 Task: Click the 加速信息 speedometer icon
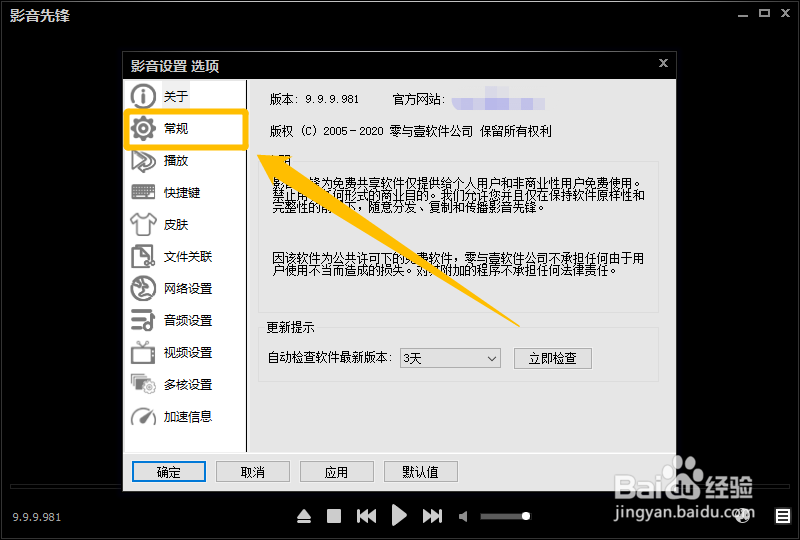coord(143,416)
